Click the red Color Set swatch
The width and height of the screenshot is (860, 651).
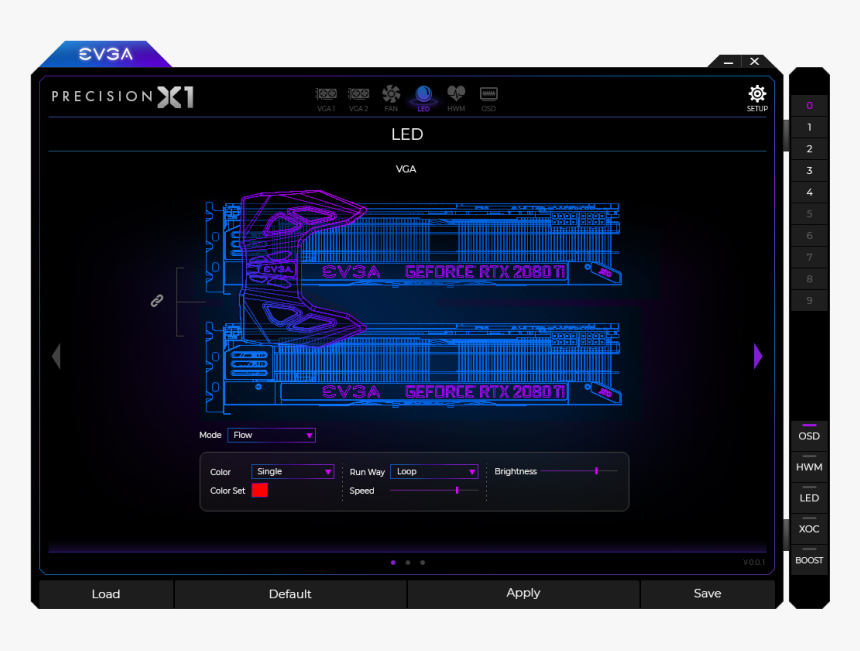point(260,491)
